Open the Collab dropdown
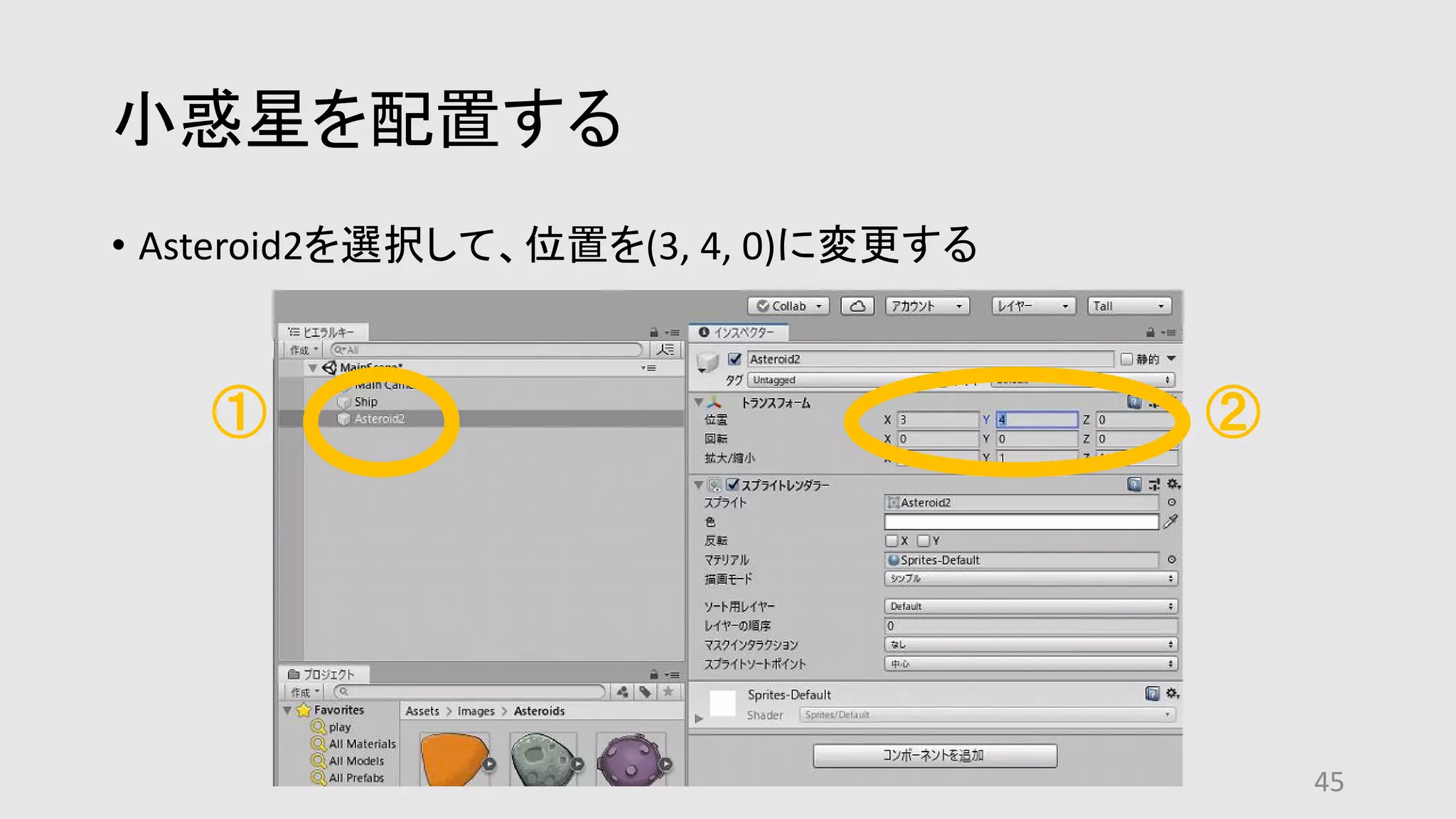 click(788, 306)
